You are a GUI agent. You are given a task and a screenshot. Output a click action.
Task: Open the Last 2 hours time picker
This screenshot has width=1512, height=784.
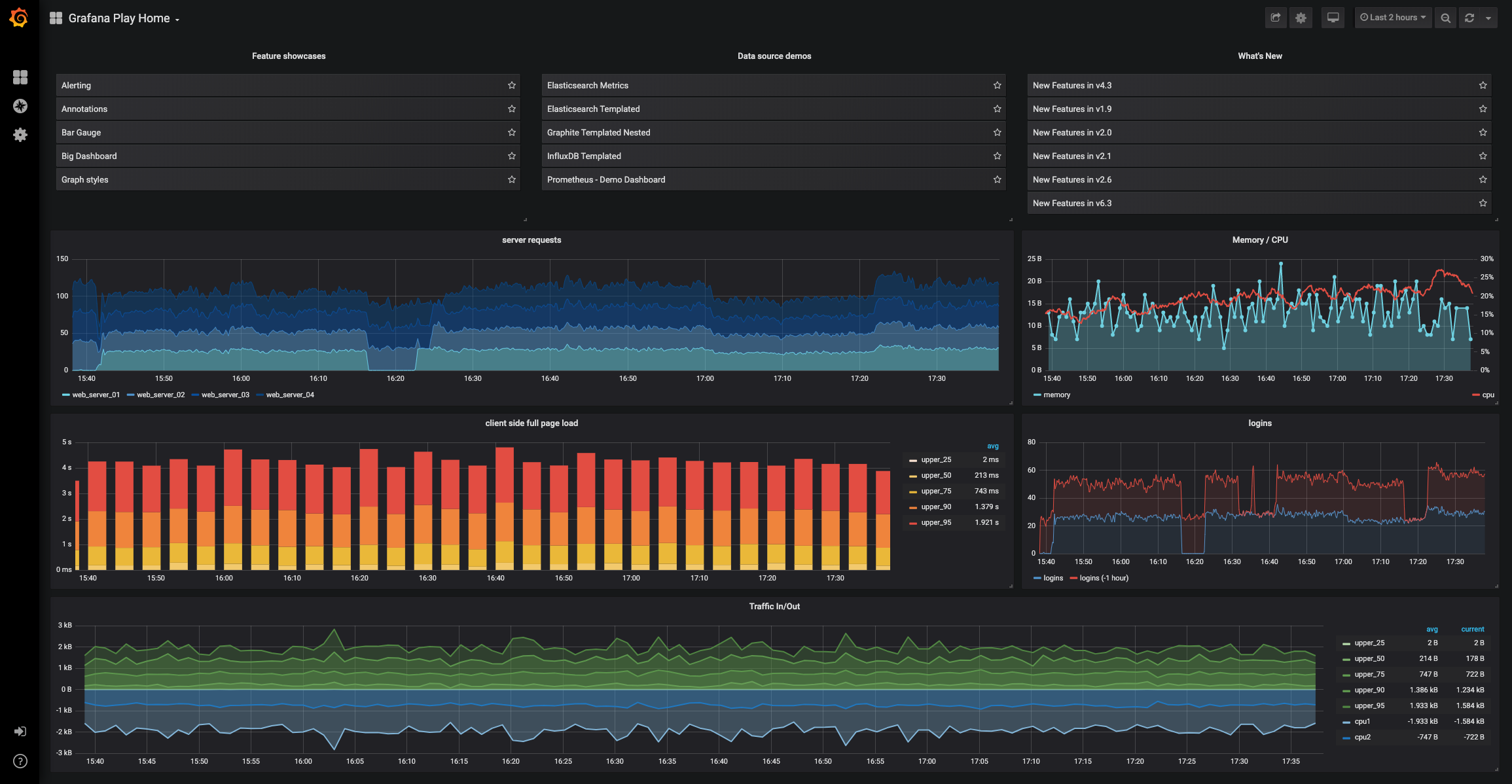coord(1393,18)
